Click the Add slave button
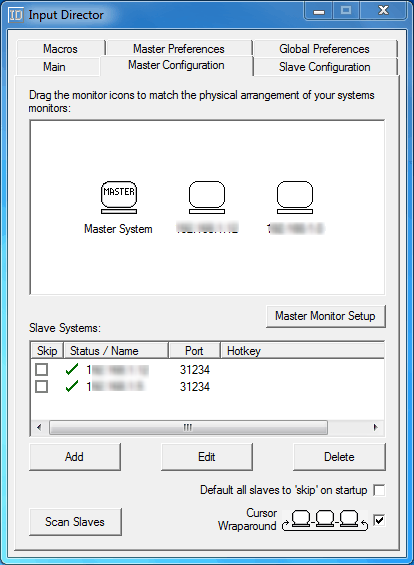The height and width of the screenshot is (565, 414). tap(75, 457)
